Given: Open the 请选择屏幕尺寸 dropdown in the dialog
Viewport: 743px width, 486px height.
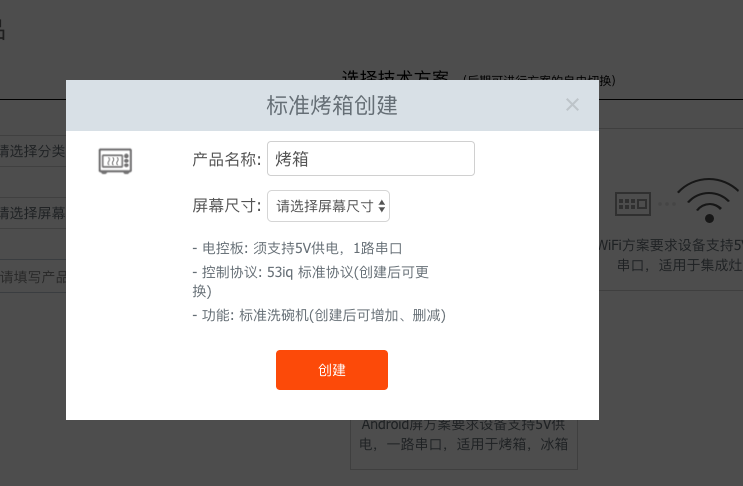Looking at the screenshot, I should [x=328, y=206].
